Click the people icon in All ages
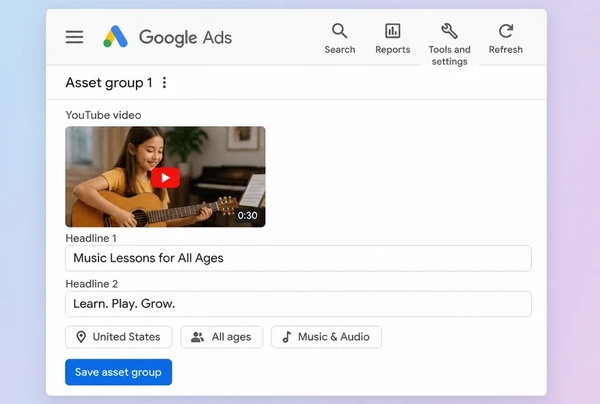 coord(197,337)
